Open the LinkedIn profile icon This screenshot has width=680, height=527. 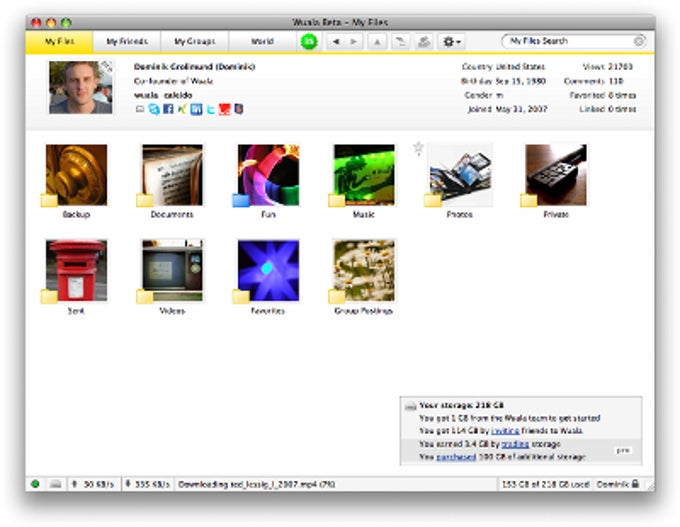[x=196, y=109]
